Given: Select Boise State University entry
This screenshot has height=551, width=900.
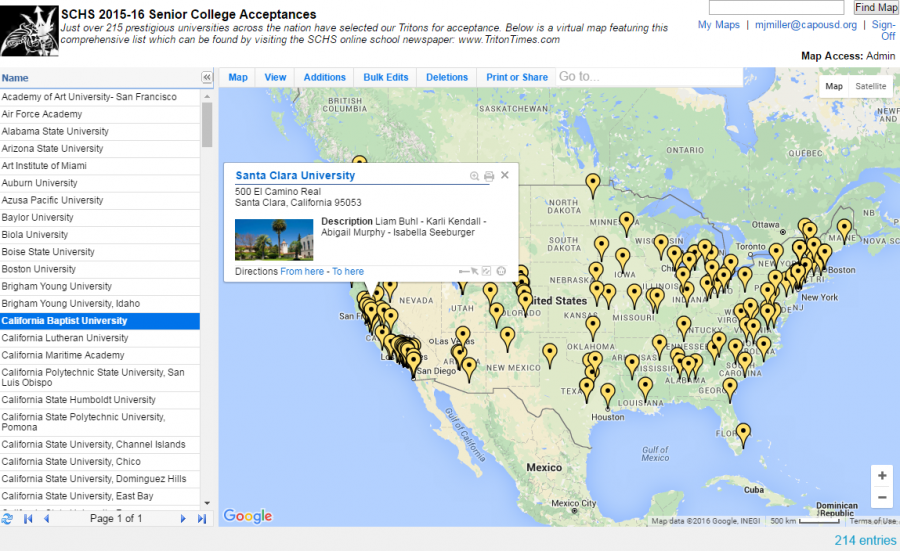Looking at the screenshot, I should click(x=100, y=252).
